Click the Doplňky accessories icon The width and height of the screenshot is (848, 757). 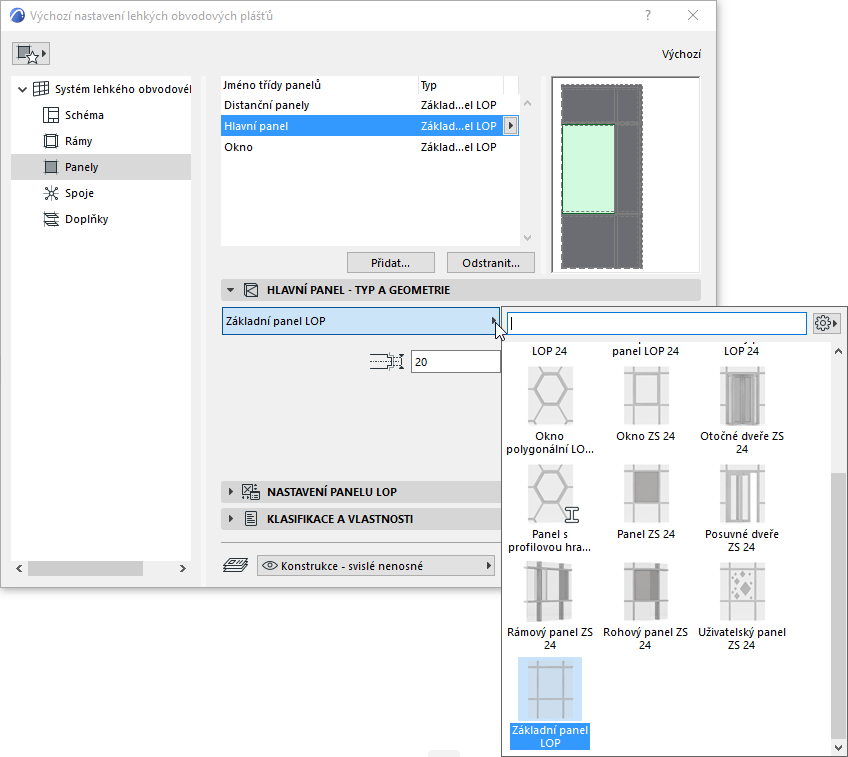51,219
